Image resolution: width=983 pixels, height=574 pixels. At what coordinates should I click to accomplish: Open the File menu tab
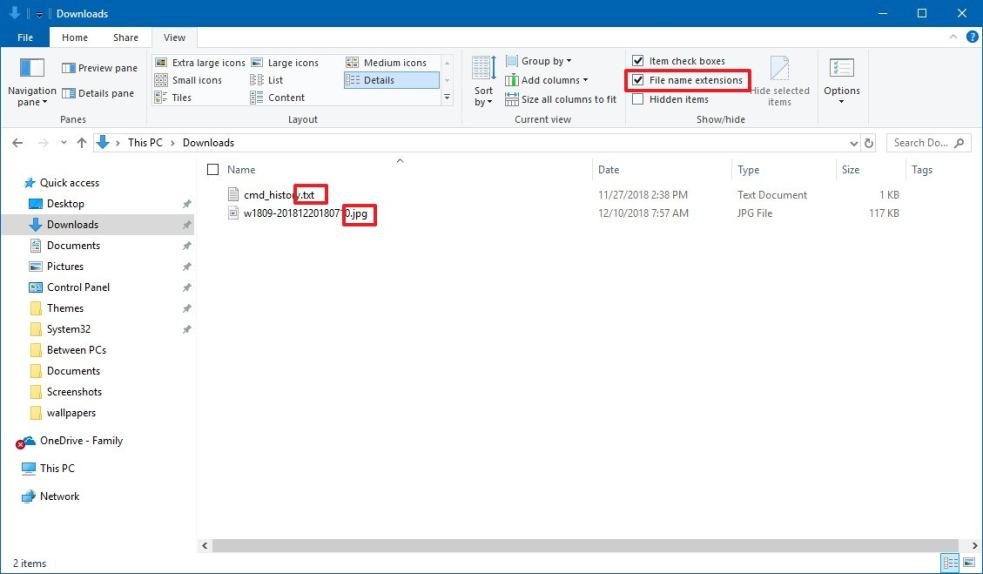[27, 38]
